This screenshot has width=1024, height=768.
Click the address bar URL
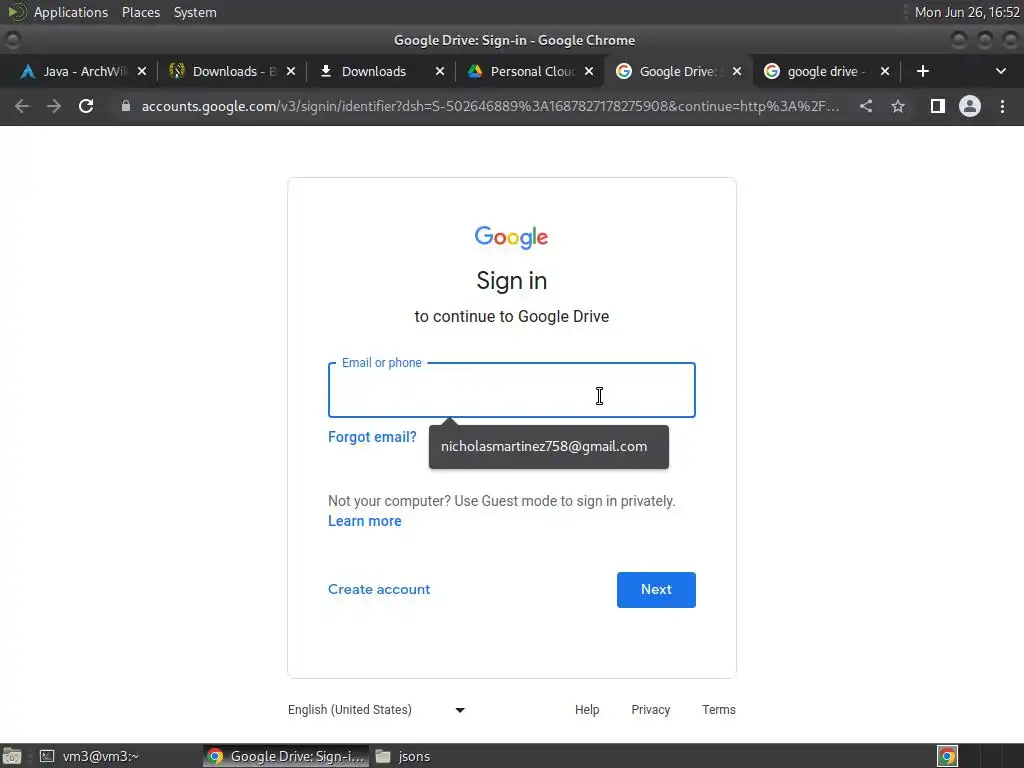coord(490,106)
